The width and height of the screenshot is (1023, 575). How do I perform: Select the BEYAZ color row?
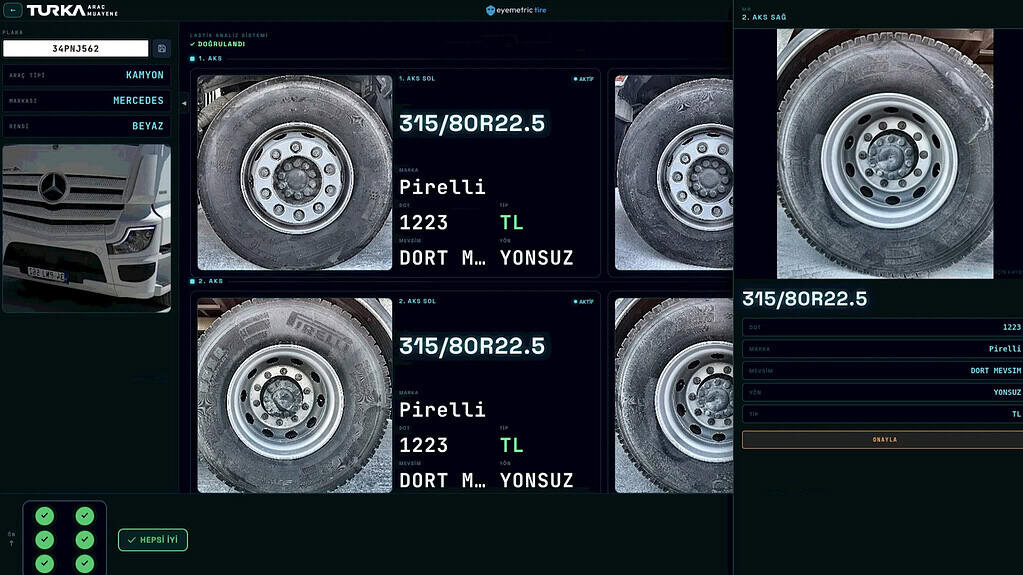[x=87, y=126]
